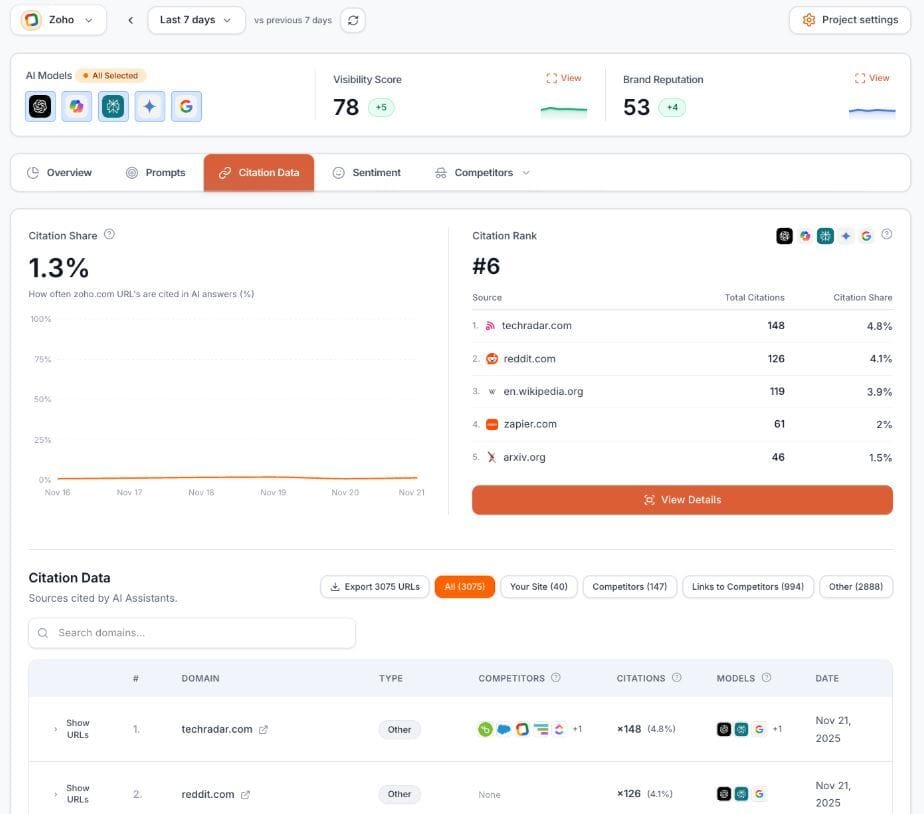Select the Citation Data tab
Viewport: 924px width, 814px height.
coord(259,173)
